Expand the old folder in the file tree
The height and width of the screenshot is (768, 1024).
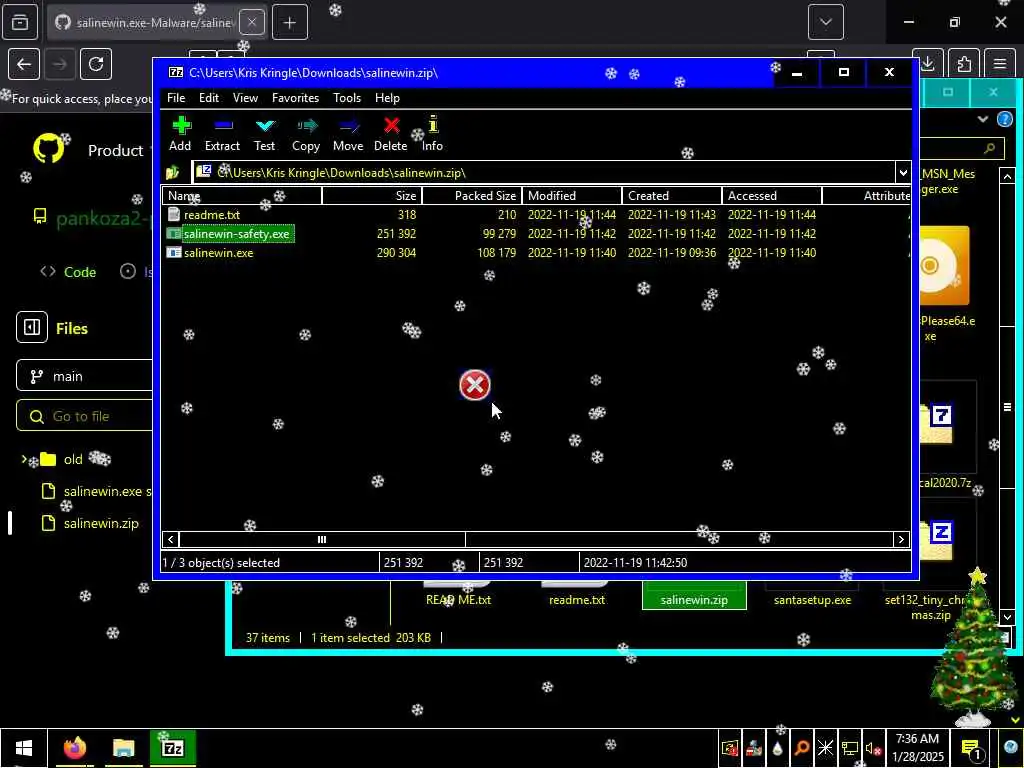(x=24, y=459)
